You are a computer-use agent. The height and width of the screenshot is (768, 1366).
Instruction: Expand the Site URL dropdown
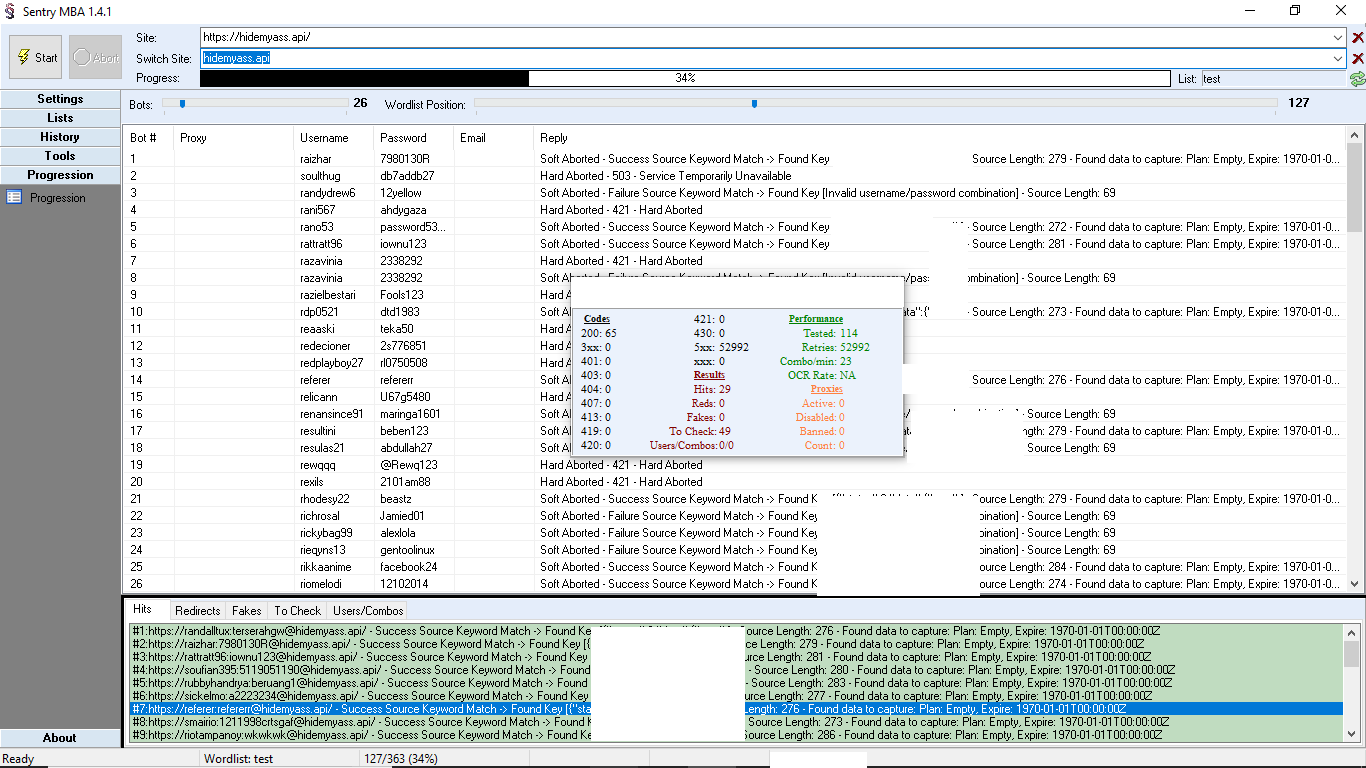1338,37
